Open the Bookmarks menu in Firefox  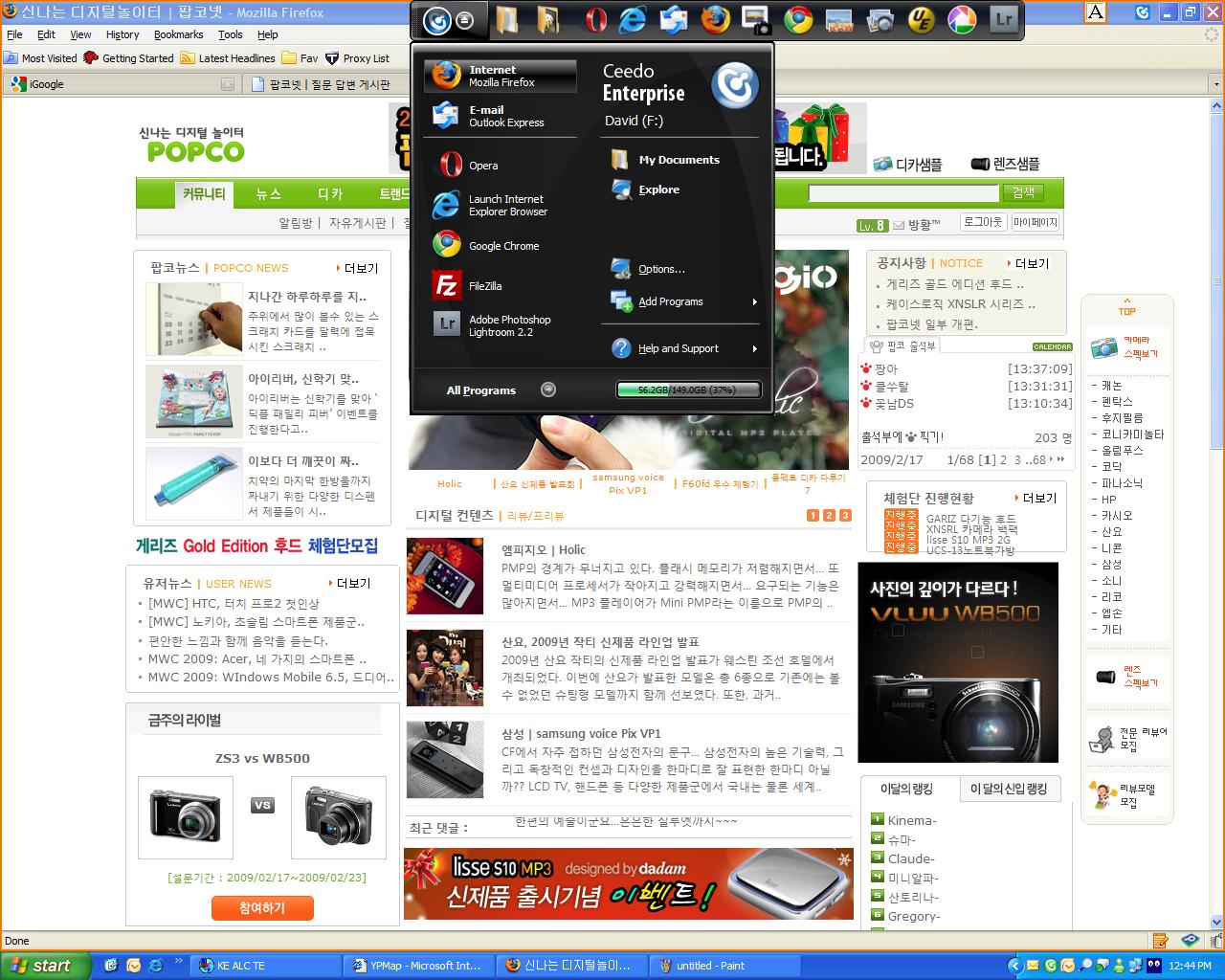[178, 34]
